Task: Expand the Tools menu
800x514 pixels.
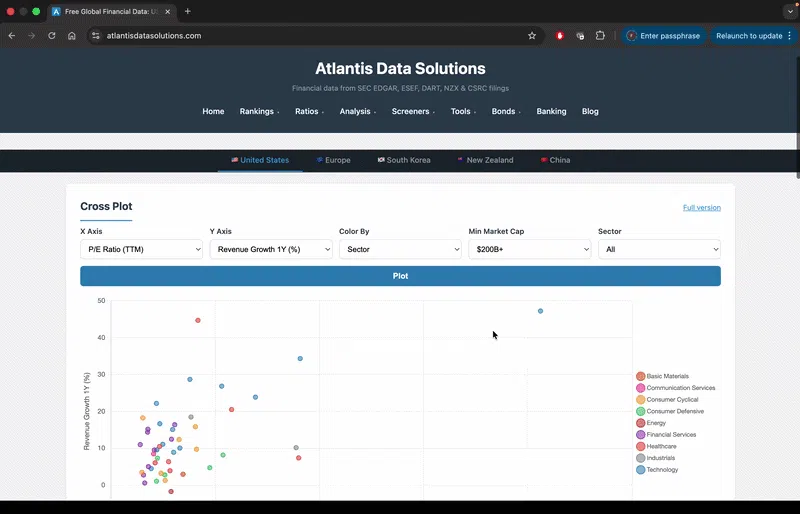Action: 463,111
